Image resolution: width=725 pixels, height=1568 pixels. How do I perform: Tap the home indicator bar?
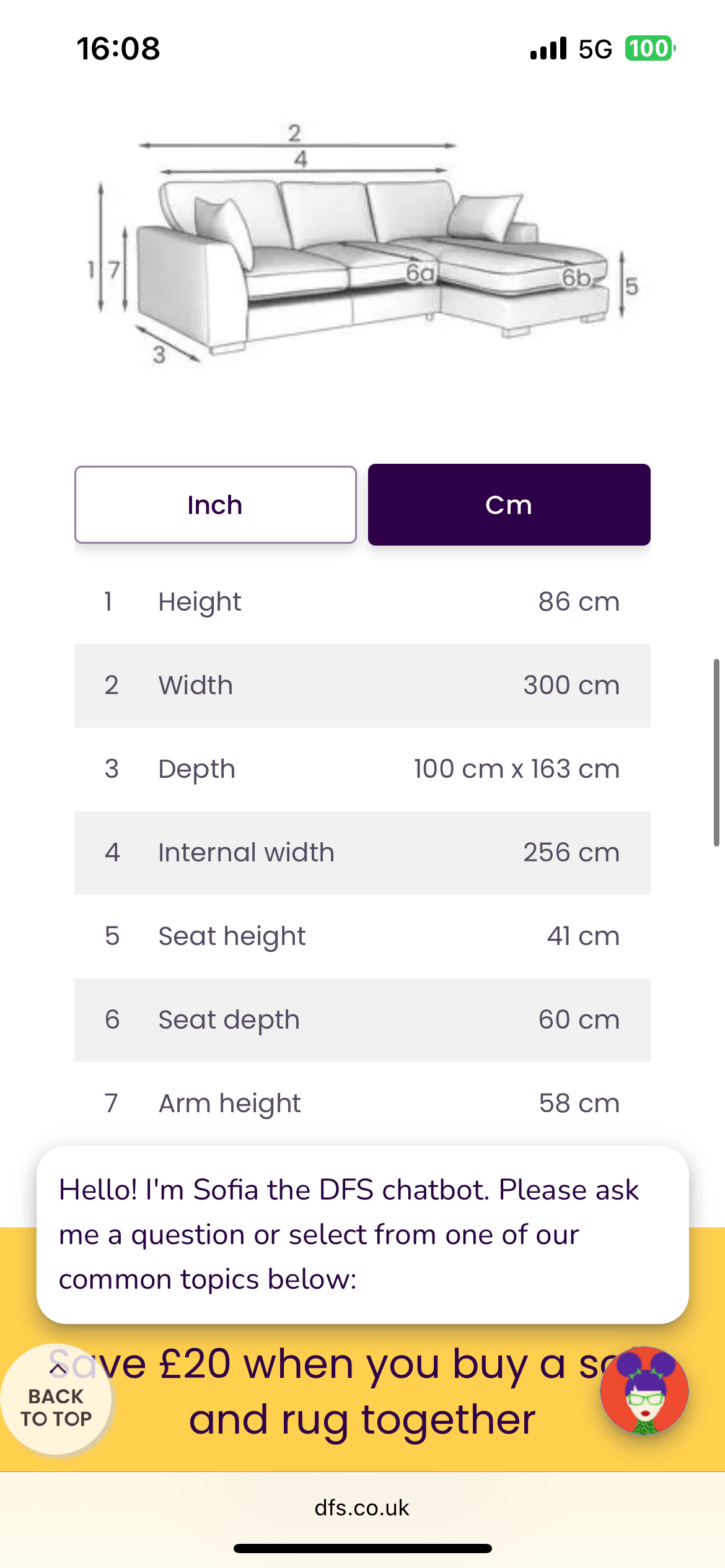[x=362, y=1549]
